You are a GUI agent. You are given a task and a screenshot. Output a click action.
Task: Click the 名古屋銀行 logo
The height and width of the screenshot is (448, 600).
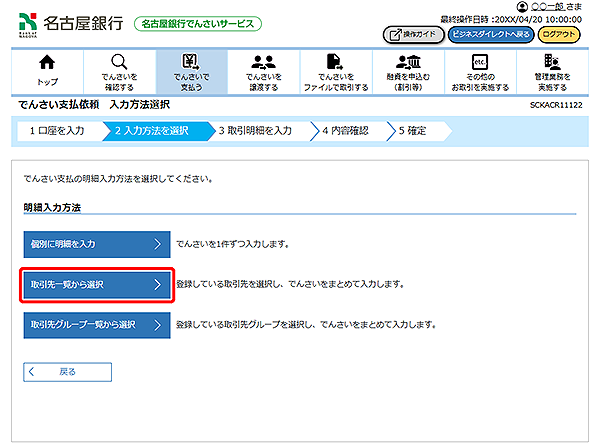pos(70,22)
